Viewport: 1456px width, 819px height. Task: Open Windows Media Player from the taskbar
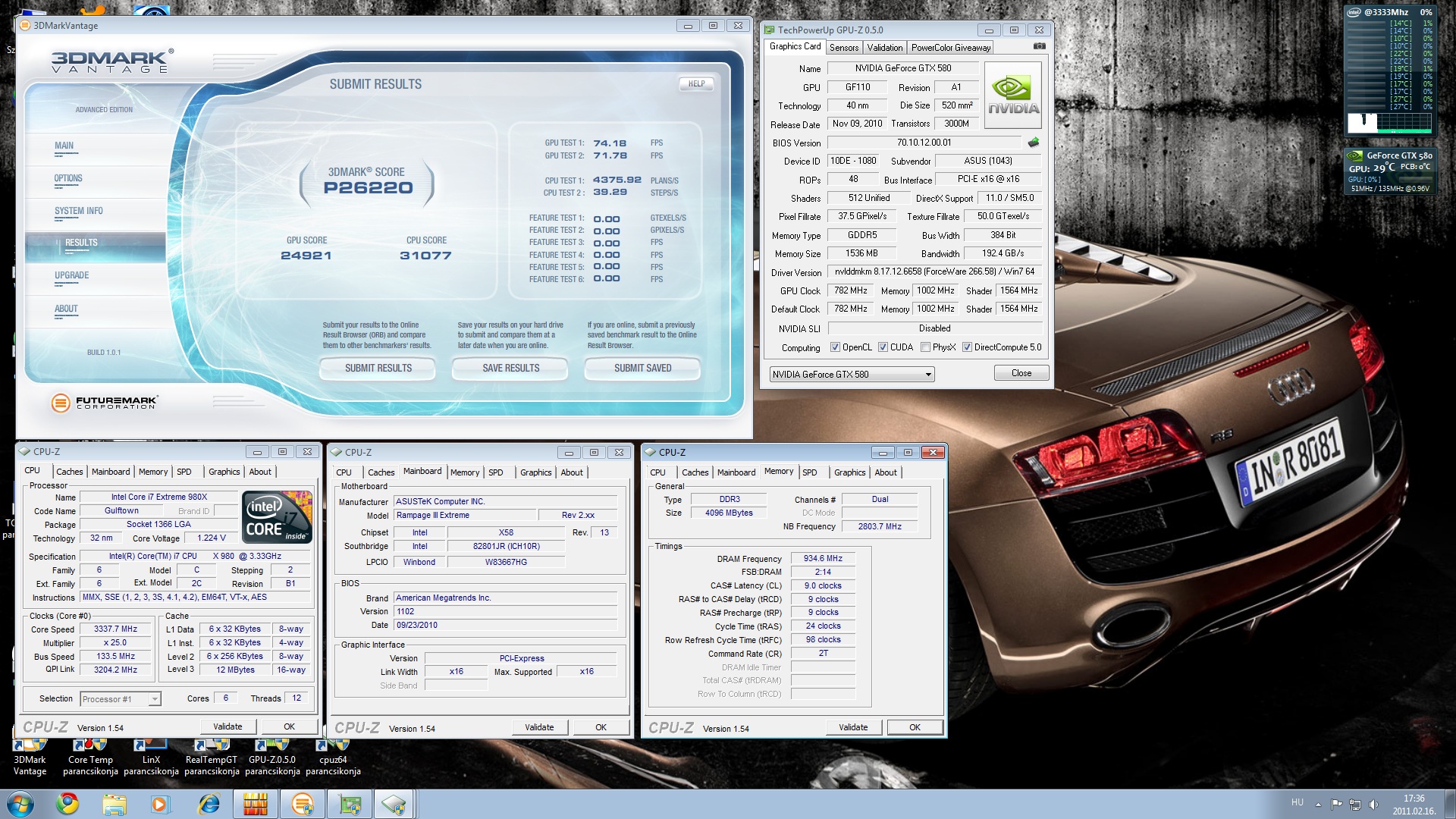tap(160, 803)
